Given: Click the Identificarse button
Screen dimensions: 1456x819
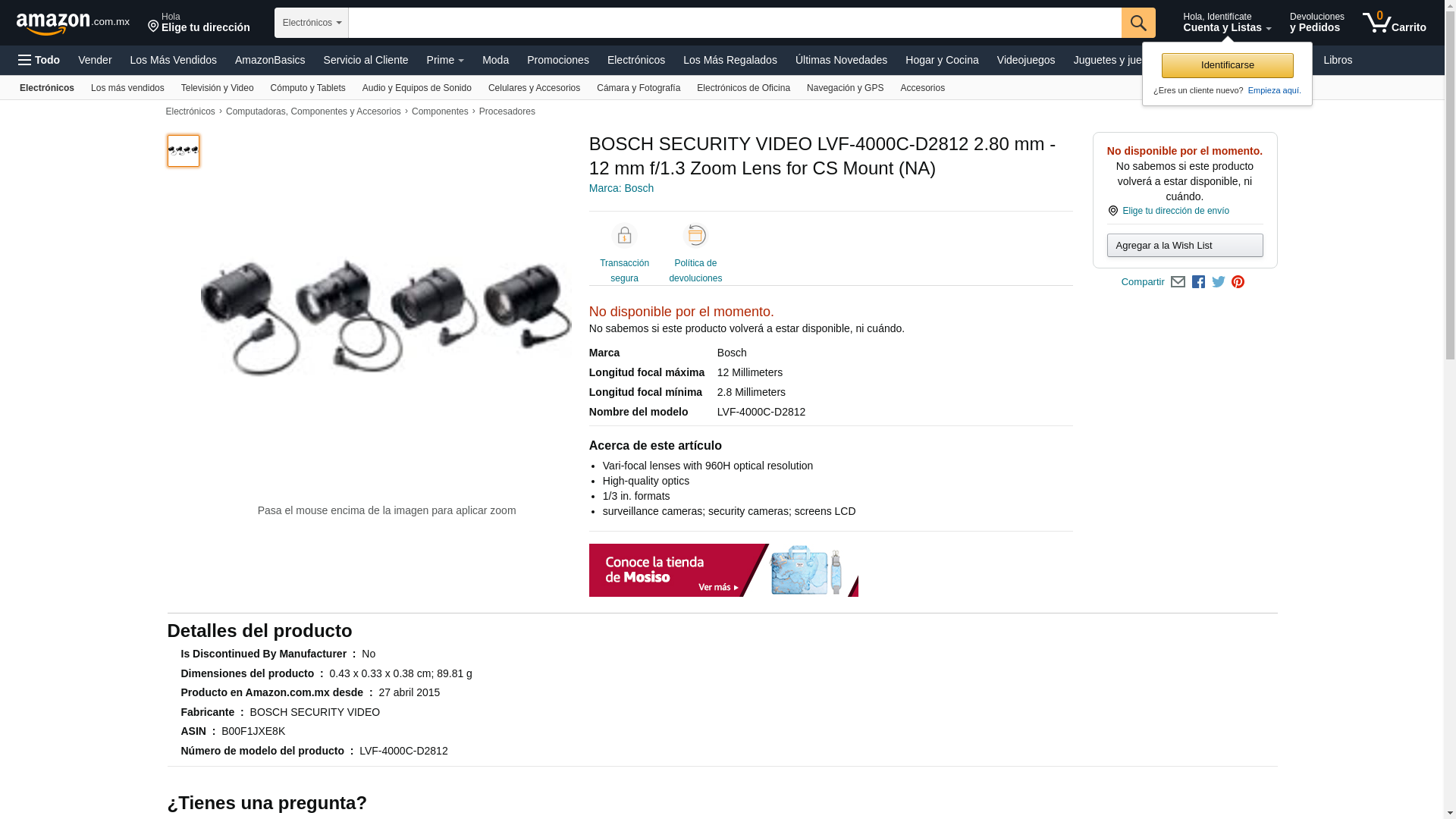Looking at the screenshot, I should [1227, 65].
